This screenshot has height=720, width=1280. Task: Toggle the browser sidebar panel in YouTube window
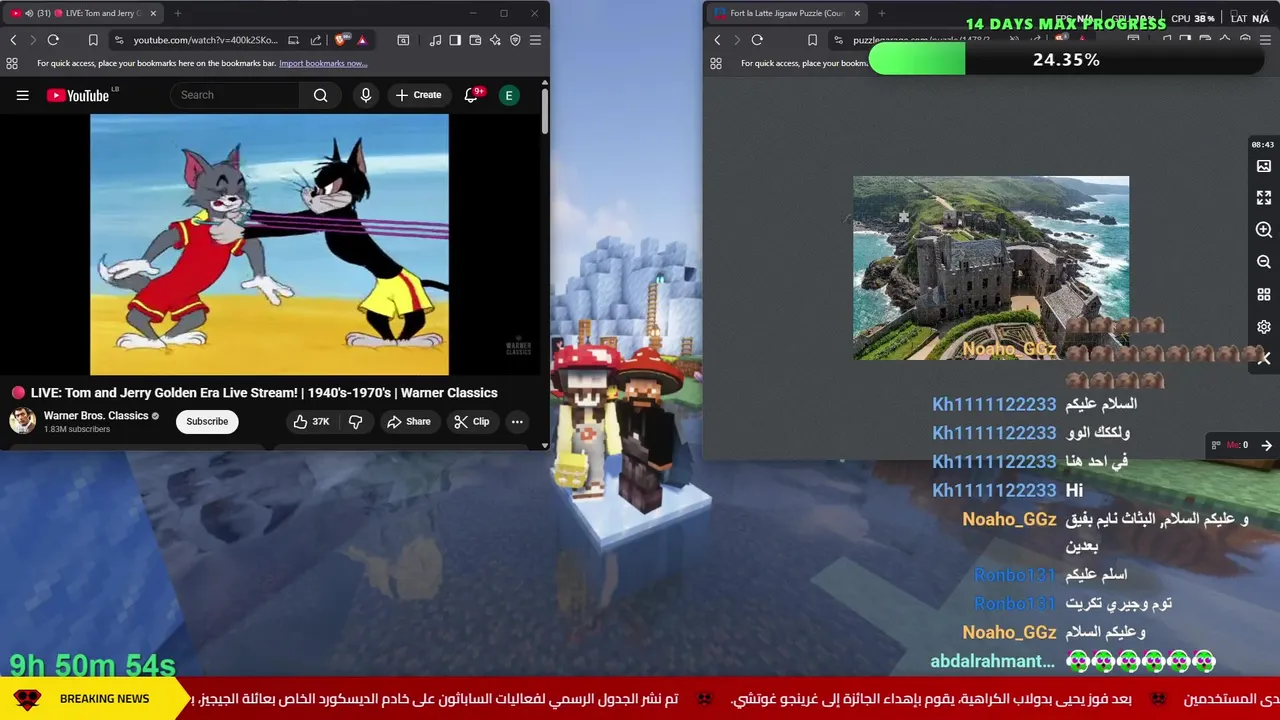click(455, 40)
